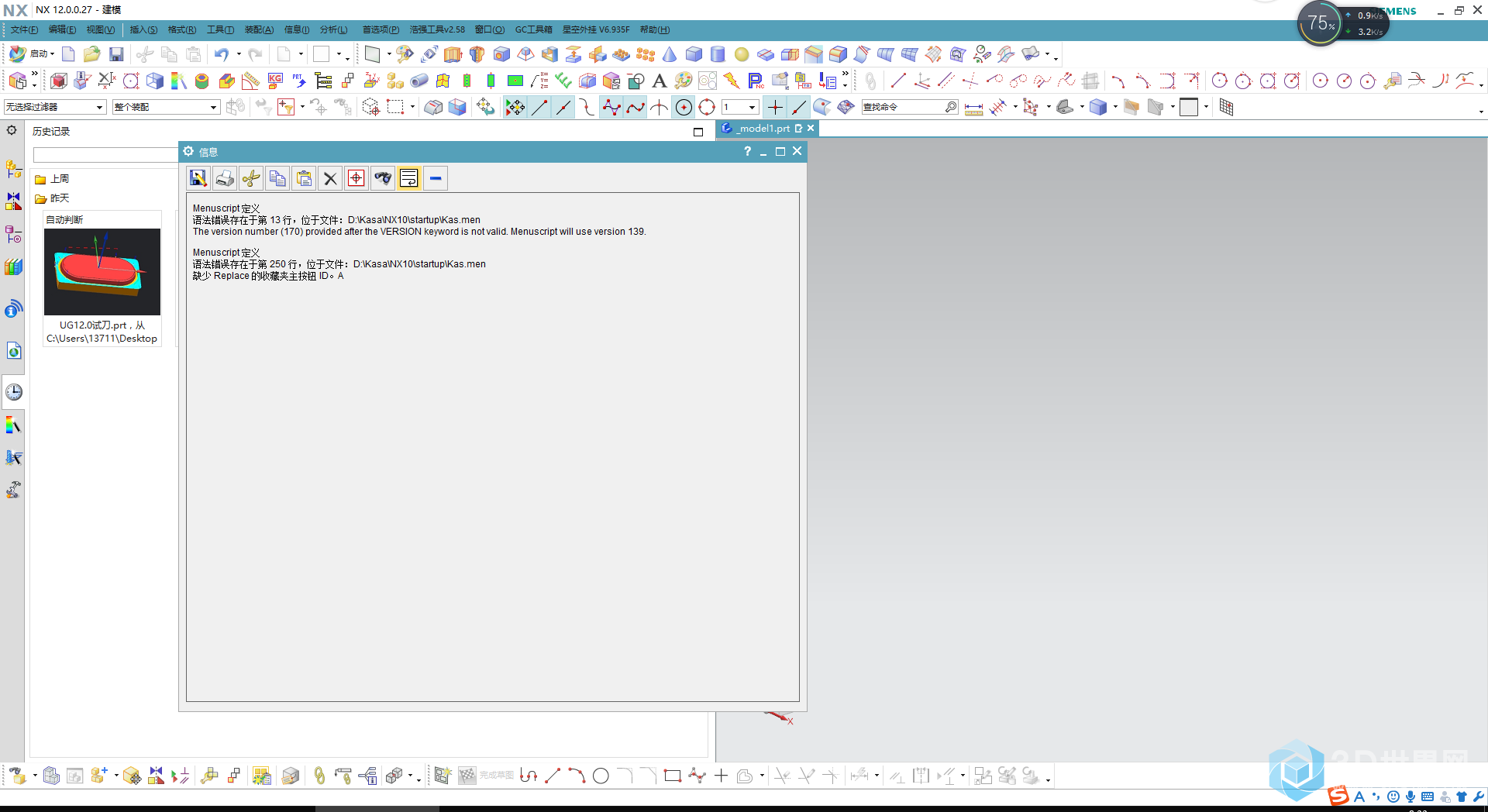Toggle the Quadrant Point snap option
The width and height of the screenshot is (1488, 812).
coord(707,108)
